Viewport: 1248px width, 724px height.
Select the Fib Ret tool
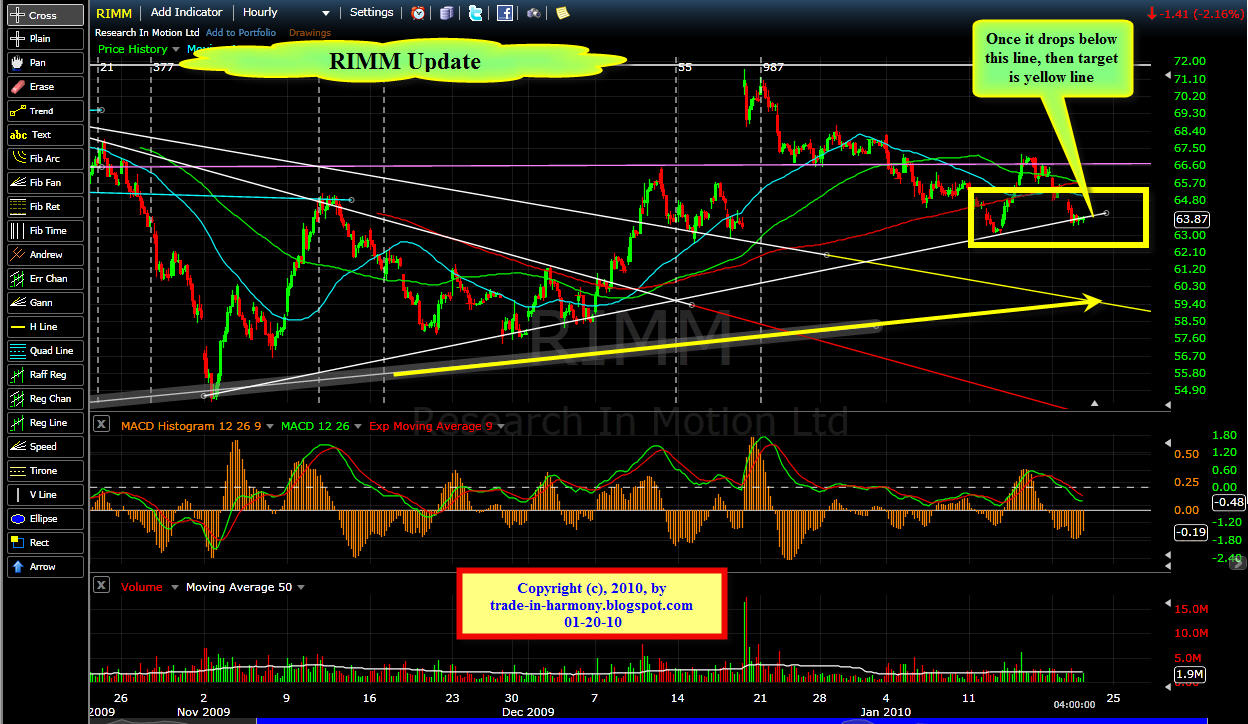click(x=44, y=207)
